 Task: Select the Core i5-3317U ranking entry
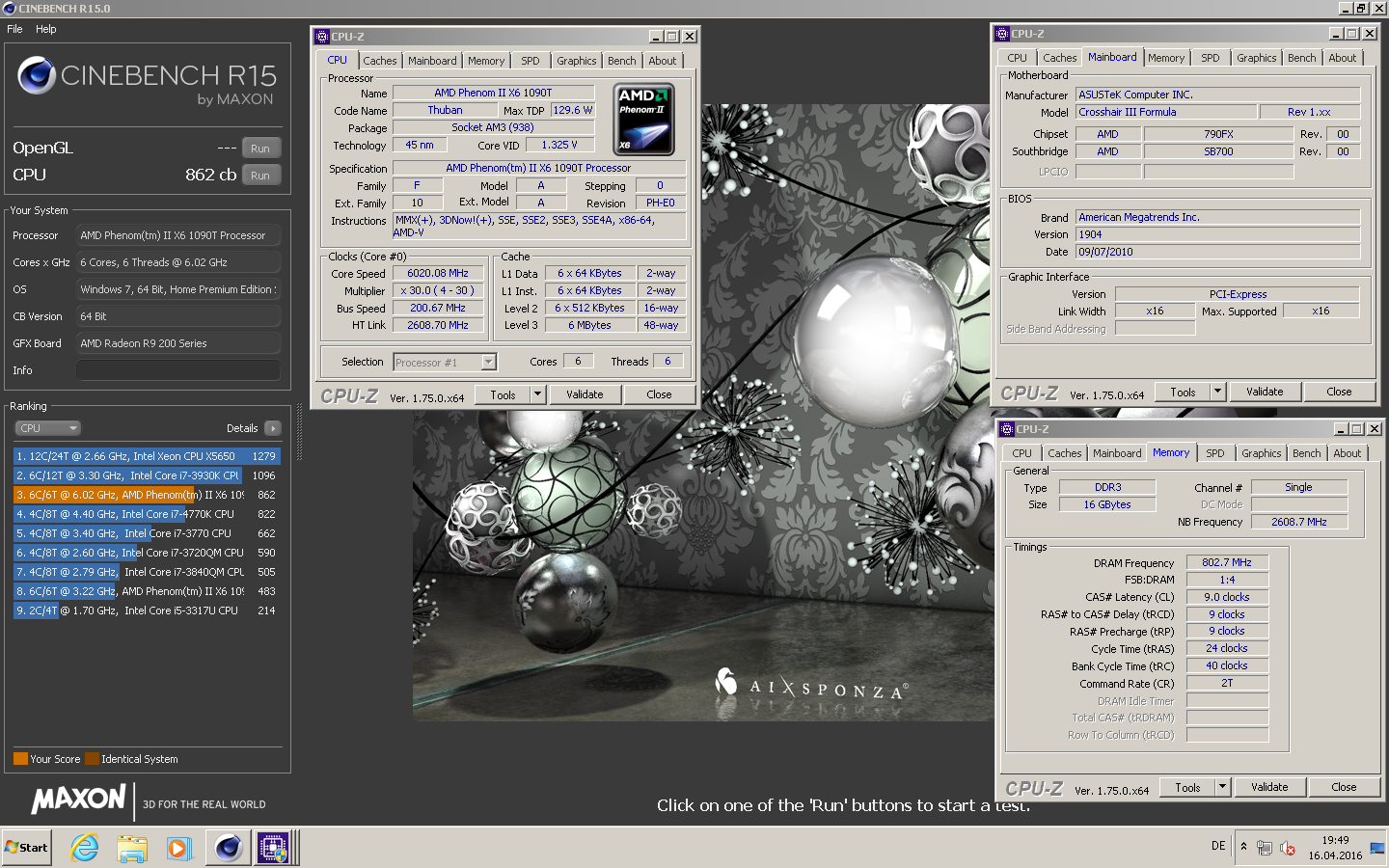pyautogui.click(x=147, y=610)
